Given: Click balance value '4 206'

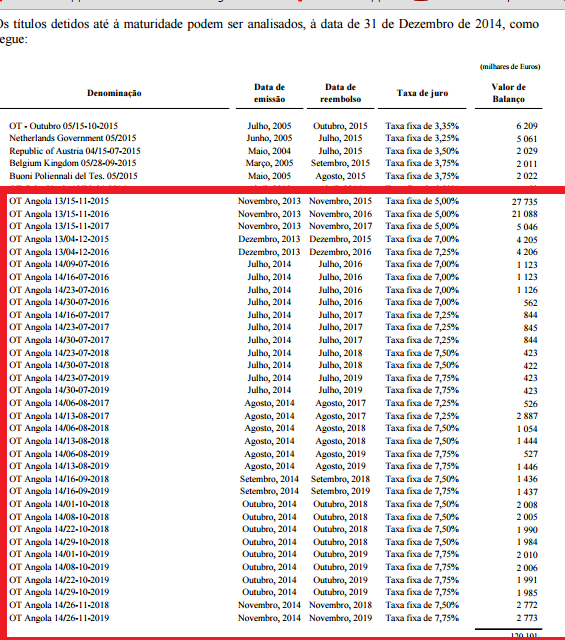Looking at the screenshot, I should click(527, 252).
